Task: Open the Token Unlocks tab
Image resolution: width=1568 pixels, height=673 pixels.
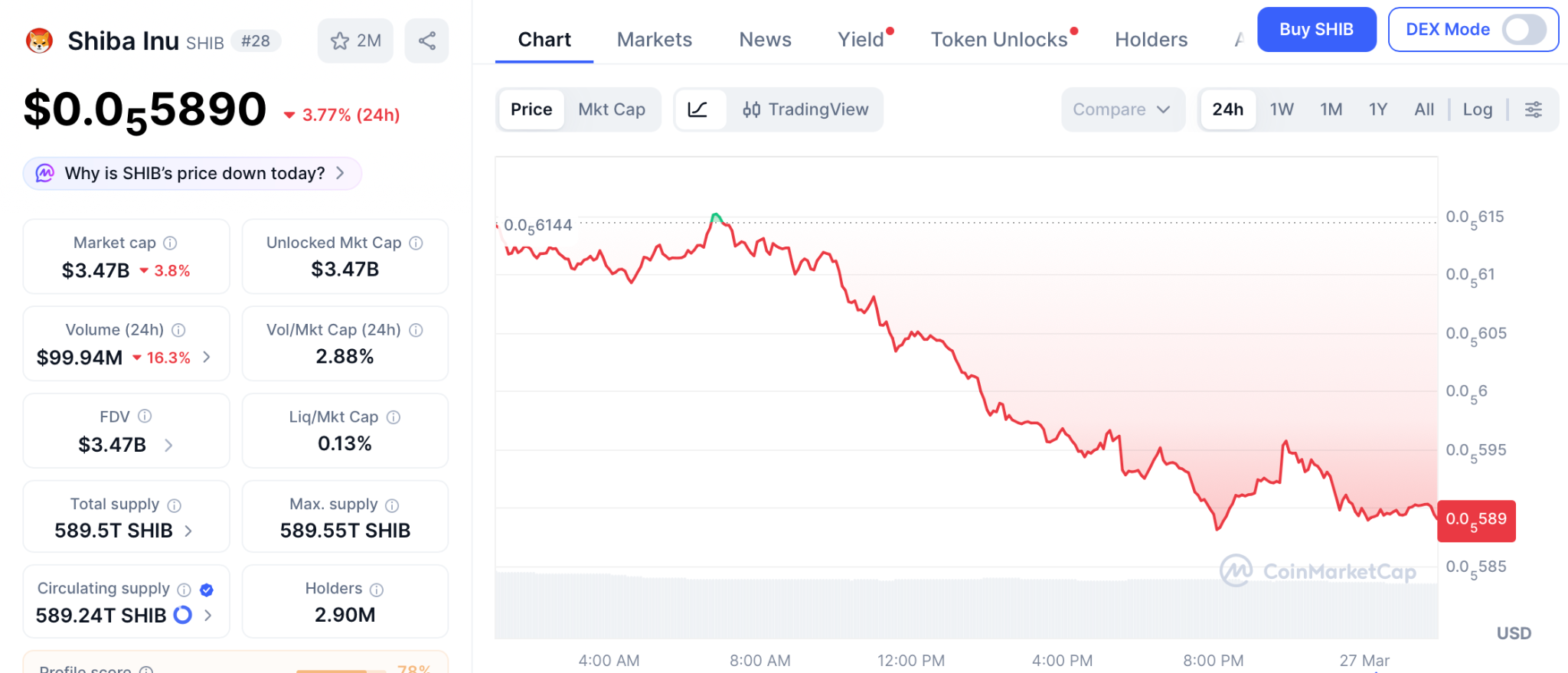Action: click(999, 40)
